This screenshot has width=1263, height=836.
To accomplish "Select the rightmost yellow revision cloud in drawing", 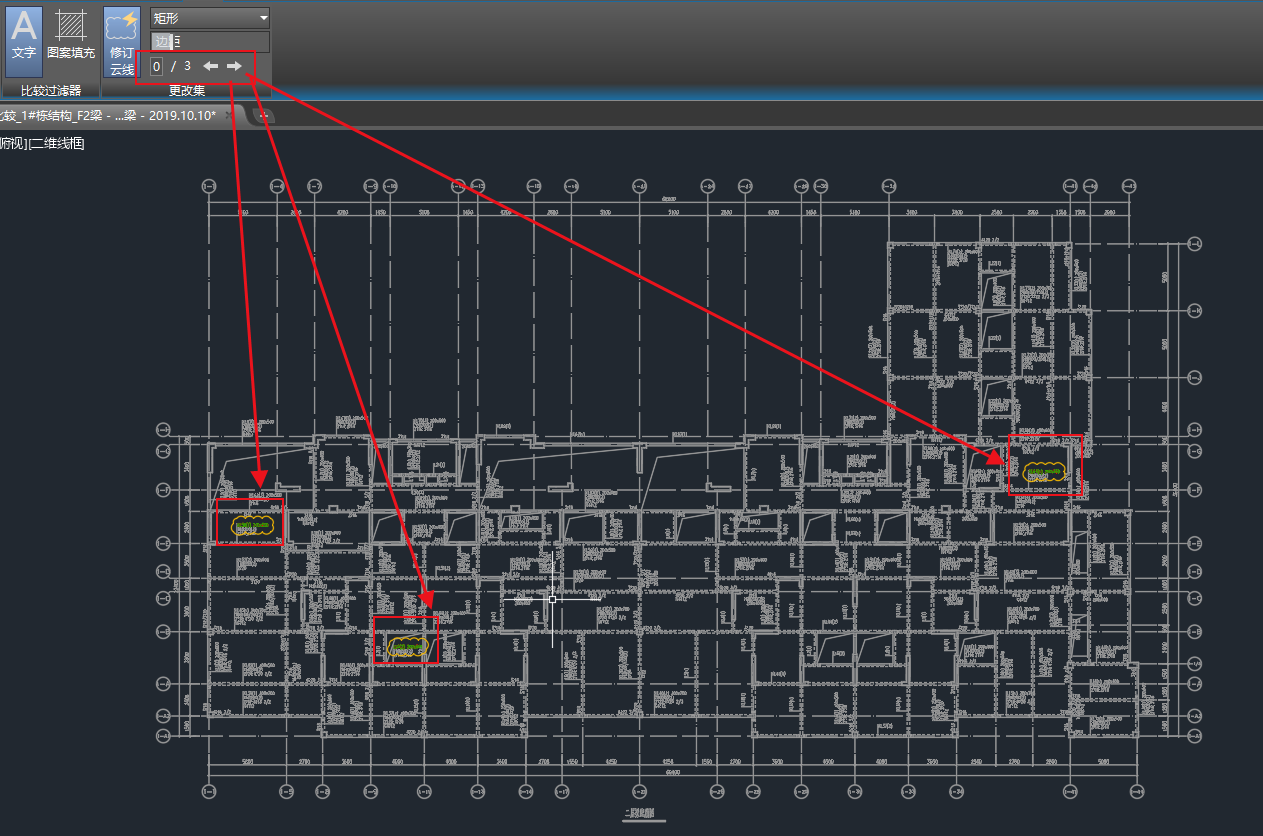I will [1044, 472].
